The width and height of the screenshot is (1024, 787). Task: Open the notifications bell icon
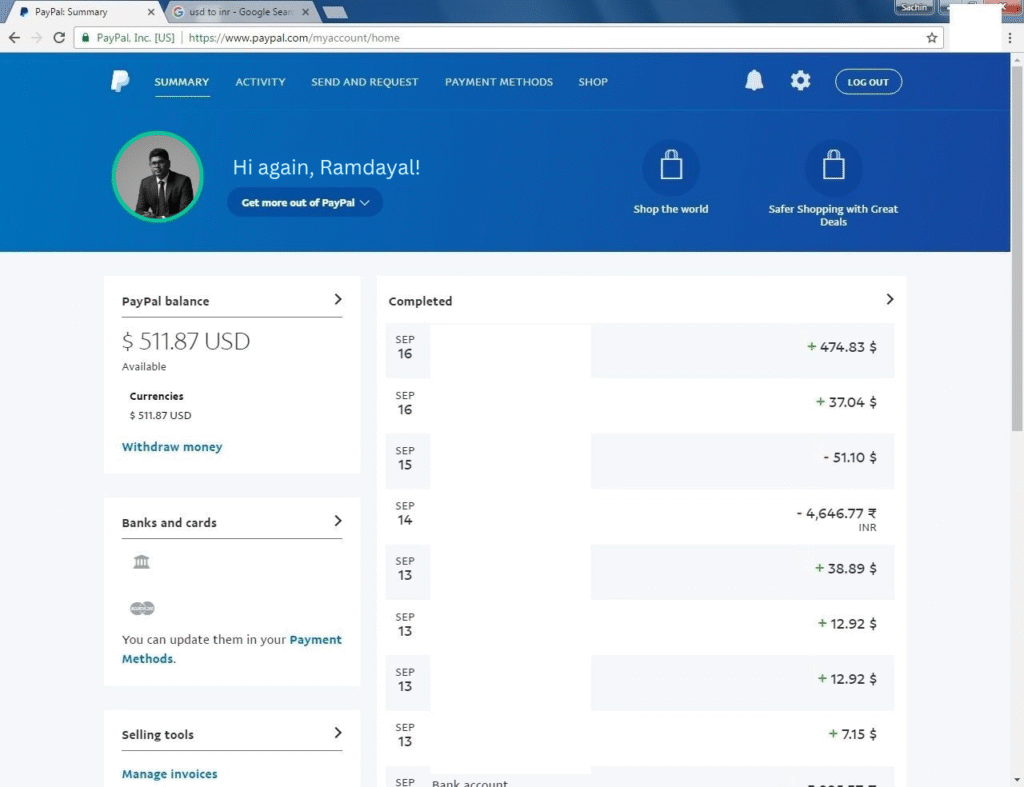[x=754, y=82]
